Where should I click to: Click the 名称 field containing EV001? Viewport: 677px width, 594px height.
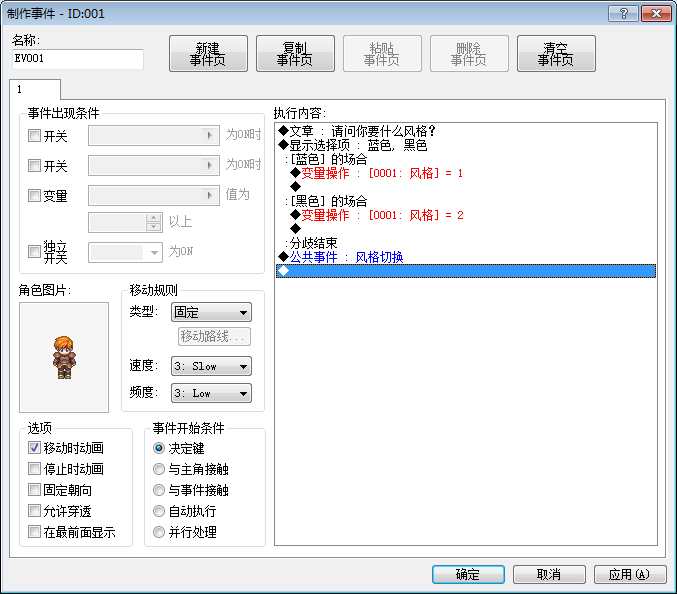point(78,59)
